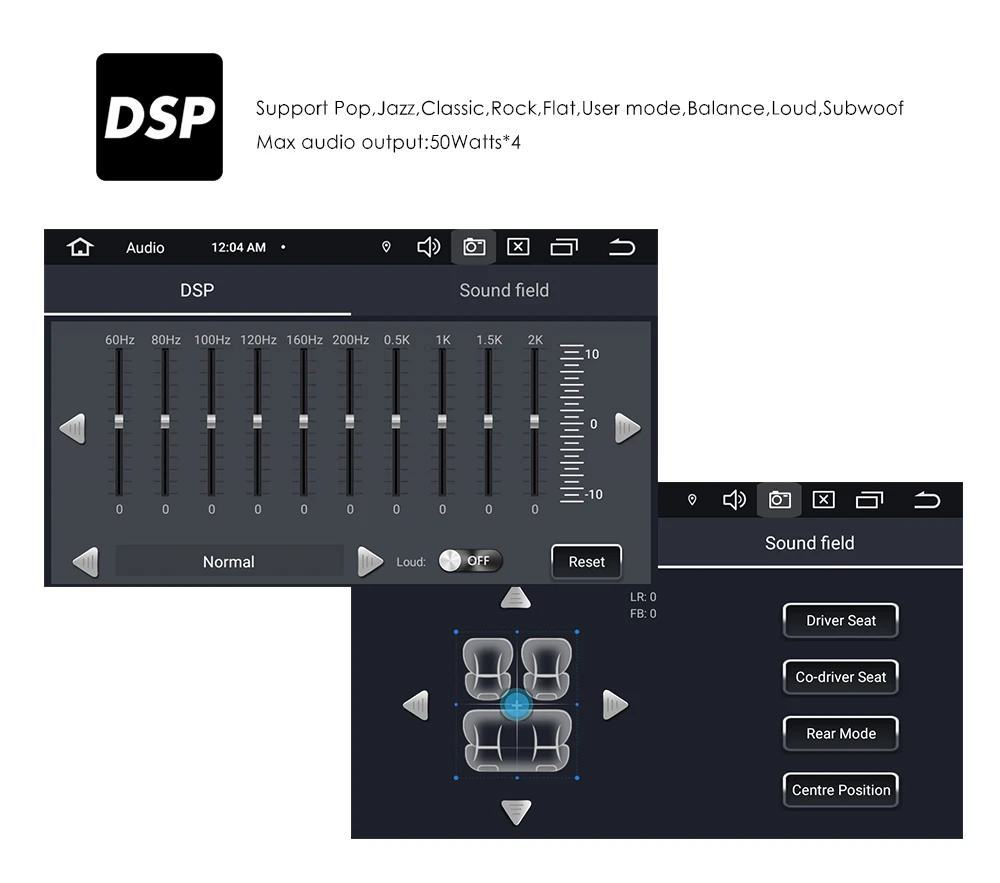The image size is (1000, 883).
Task: Click the rear bench seat image
Action: (517, 741)
